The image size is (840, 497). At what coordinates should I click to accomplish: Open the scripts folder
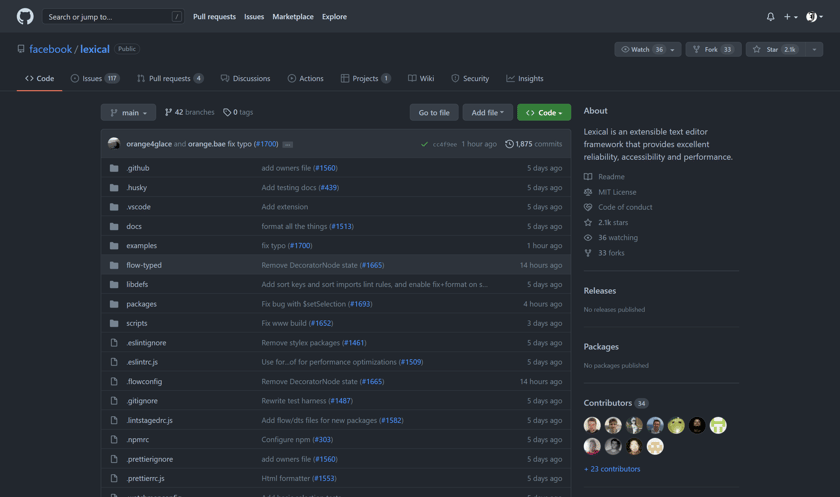[x=137, y=323]
